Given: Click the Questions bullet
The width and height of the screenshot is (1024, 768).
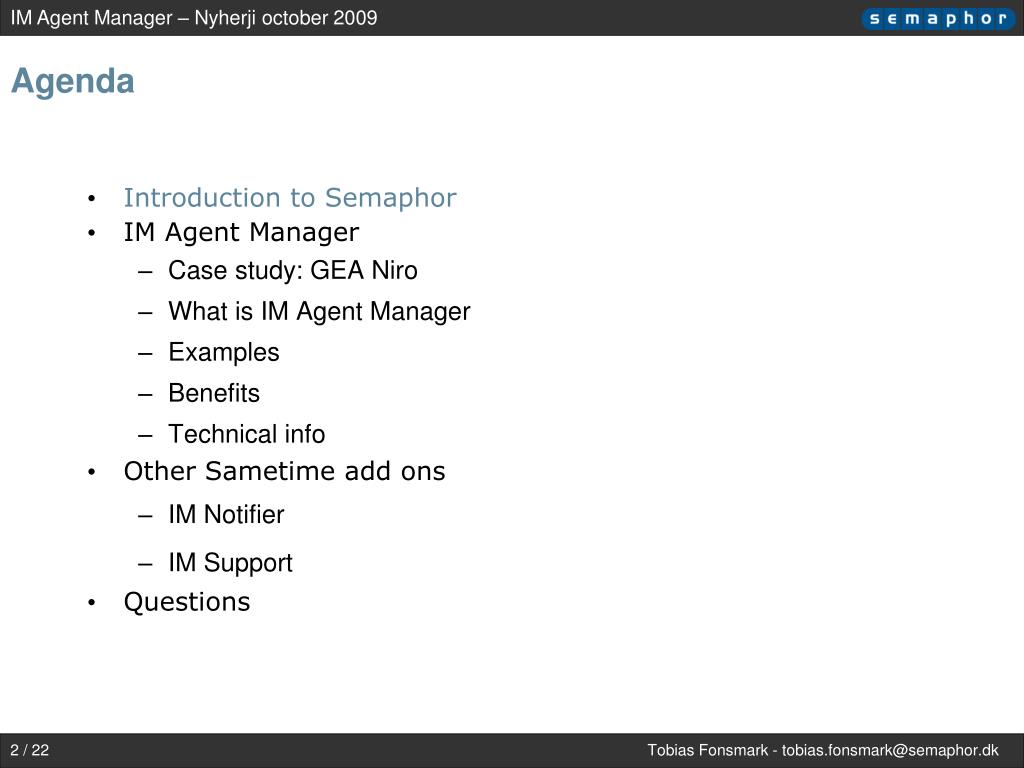Looking at the screenshot, I should pyautogui.click(x=187, y=602).
